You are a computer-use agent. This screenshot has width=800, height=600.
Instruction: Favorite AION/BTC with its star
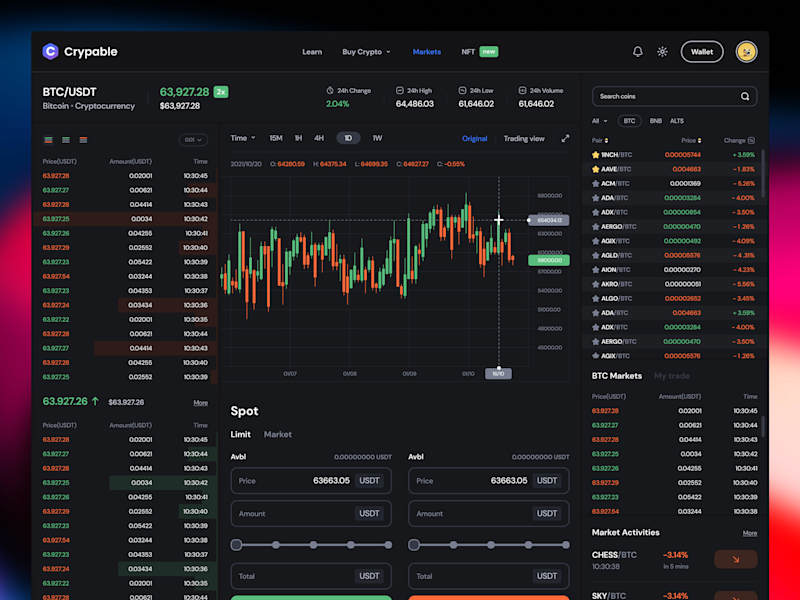coord(595,269)
